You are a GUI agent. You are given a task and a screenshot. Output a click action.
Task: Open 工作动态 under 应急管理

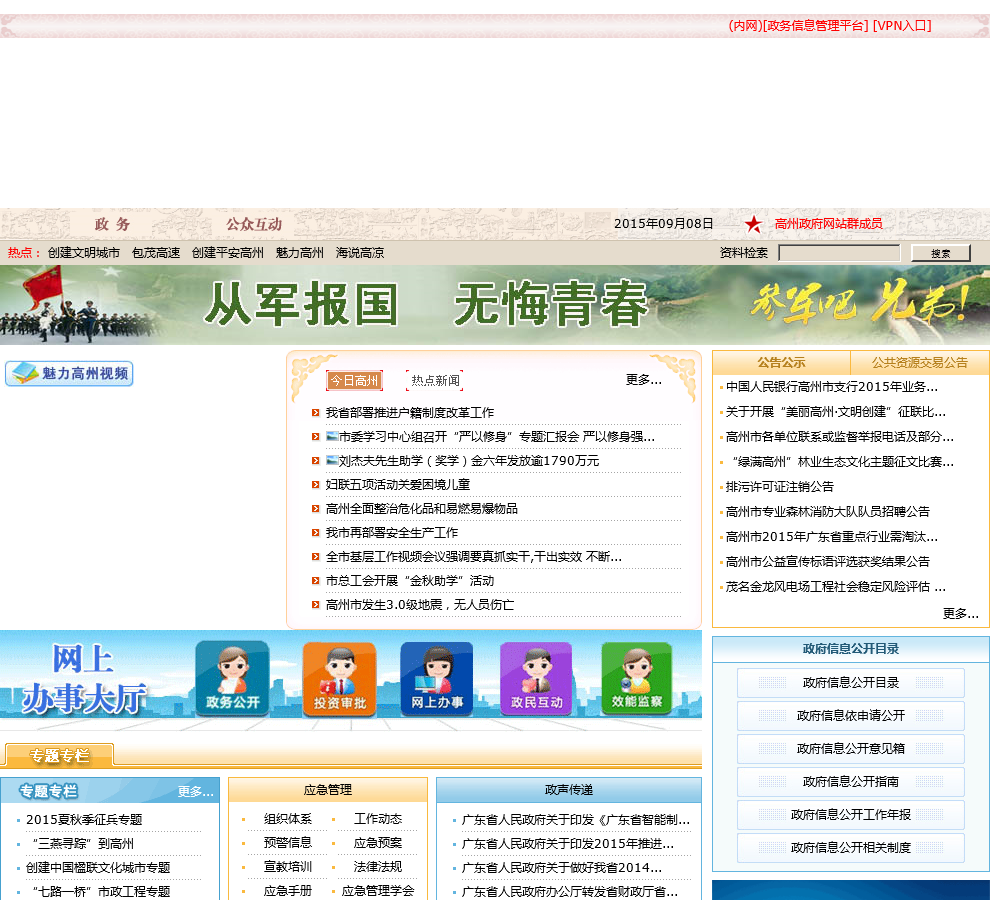[378, 819]
